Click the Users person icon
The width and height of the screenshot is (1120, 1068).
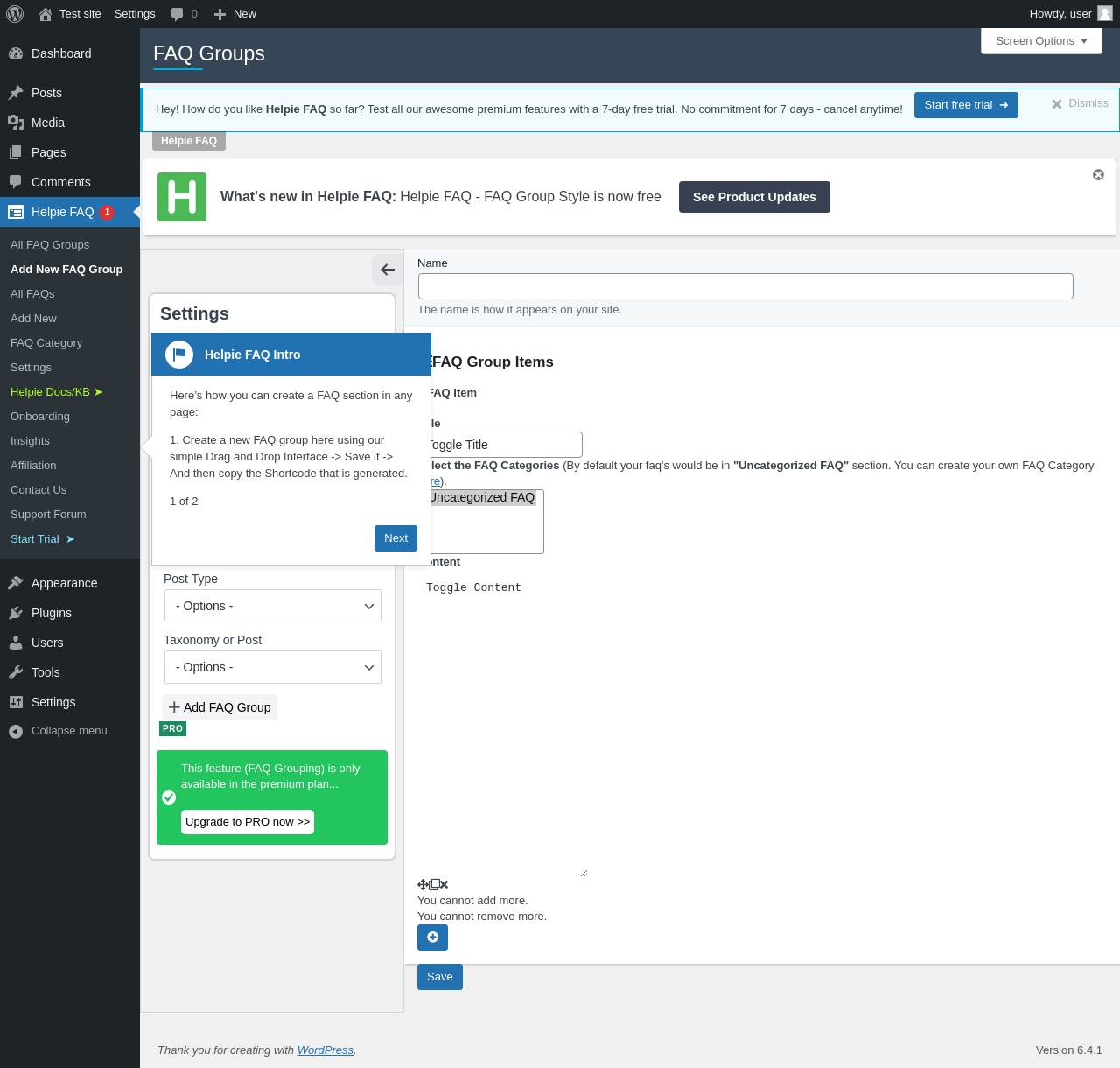tap(16, 643)
